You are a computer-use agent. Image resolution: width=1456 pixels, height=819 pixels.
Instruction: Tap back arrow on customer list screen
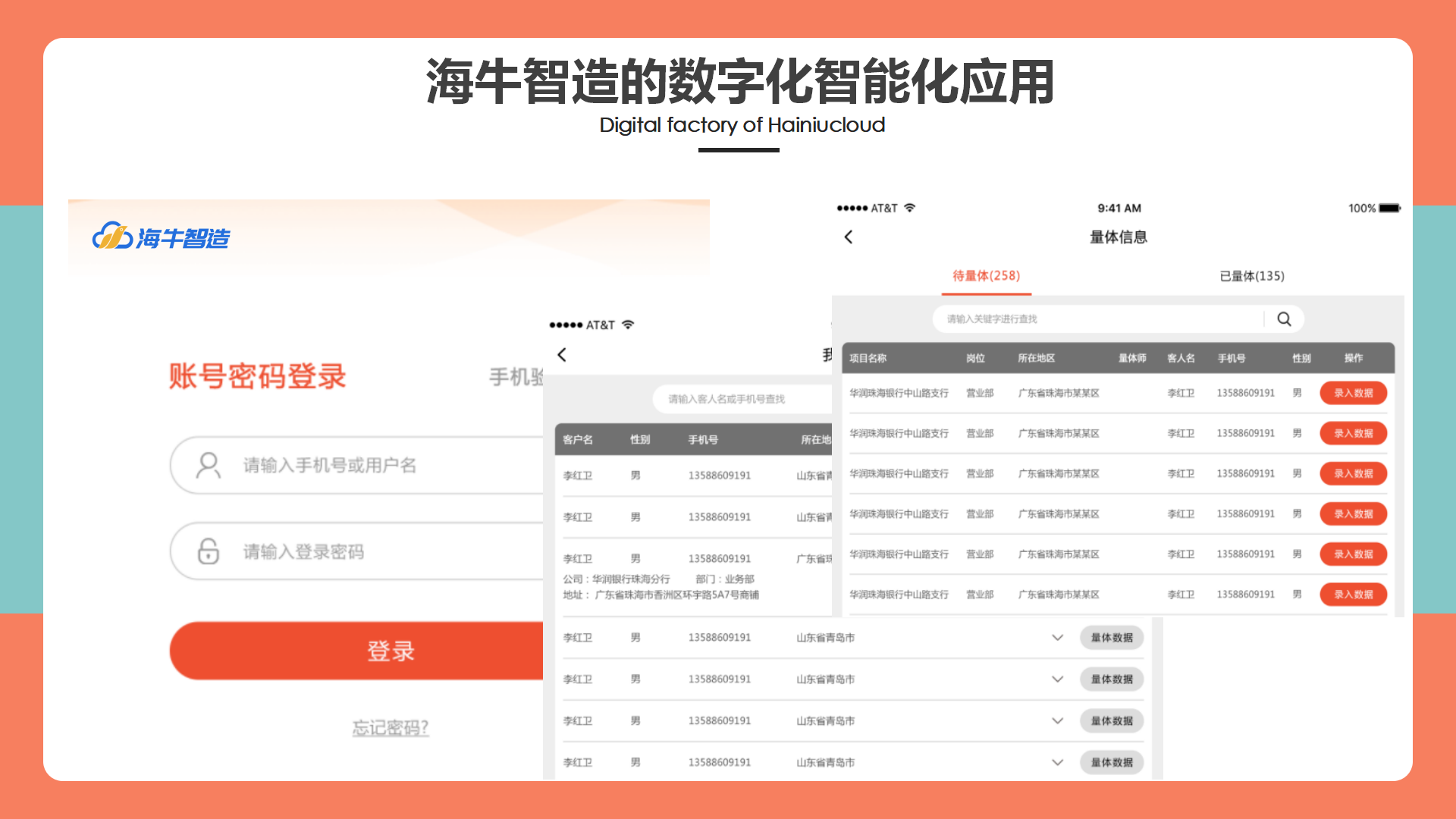click(562, 355)
